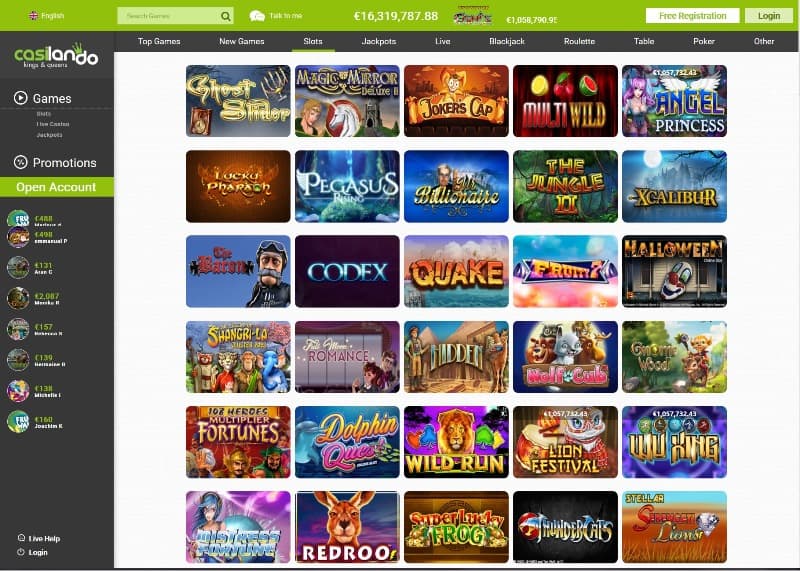Click the Casilando logo
This screenshot has height=571, width=800.
(x=56, y=56)
